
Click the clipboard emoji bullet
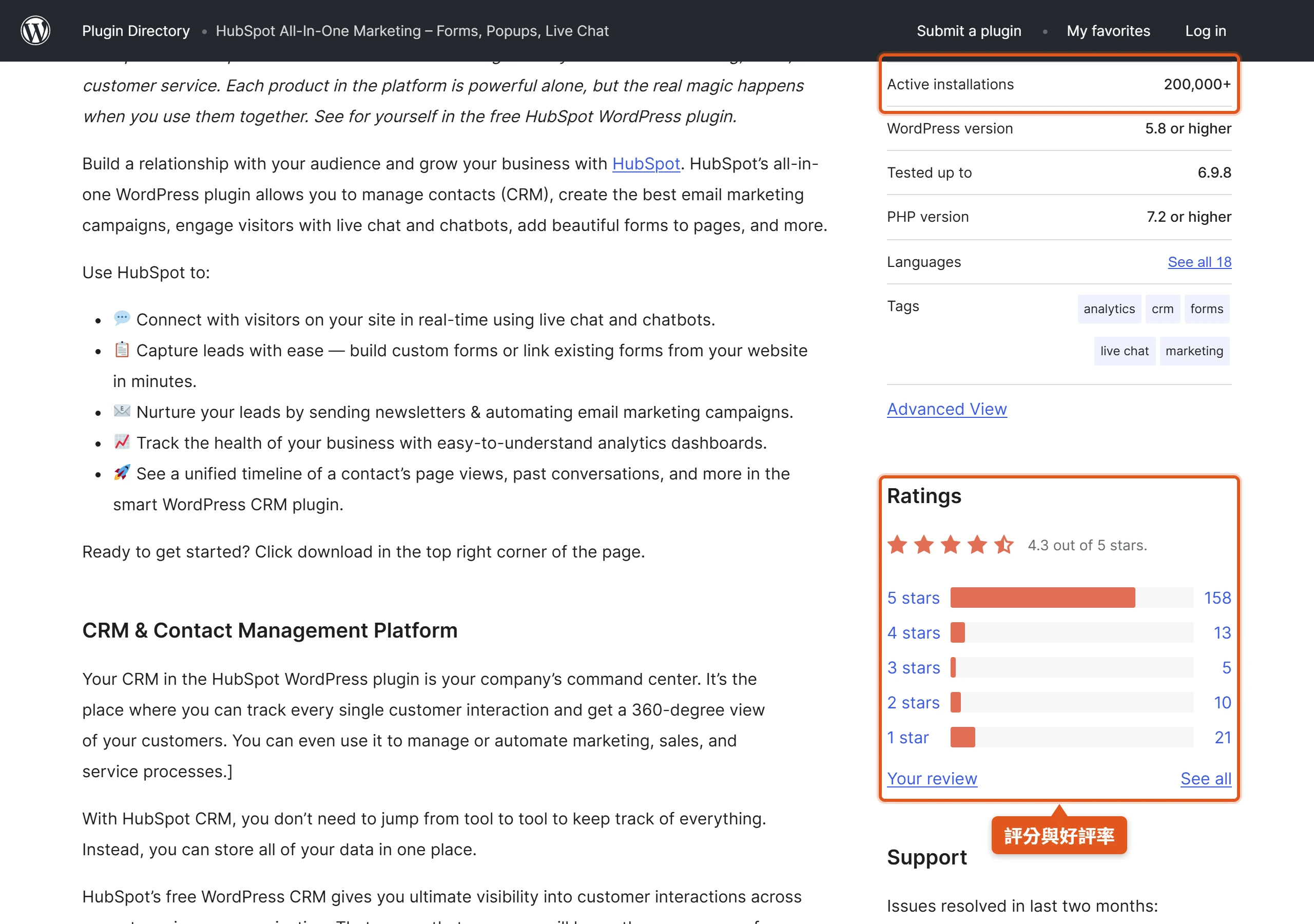click(122, 349)
